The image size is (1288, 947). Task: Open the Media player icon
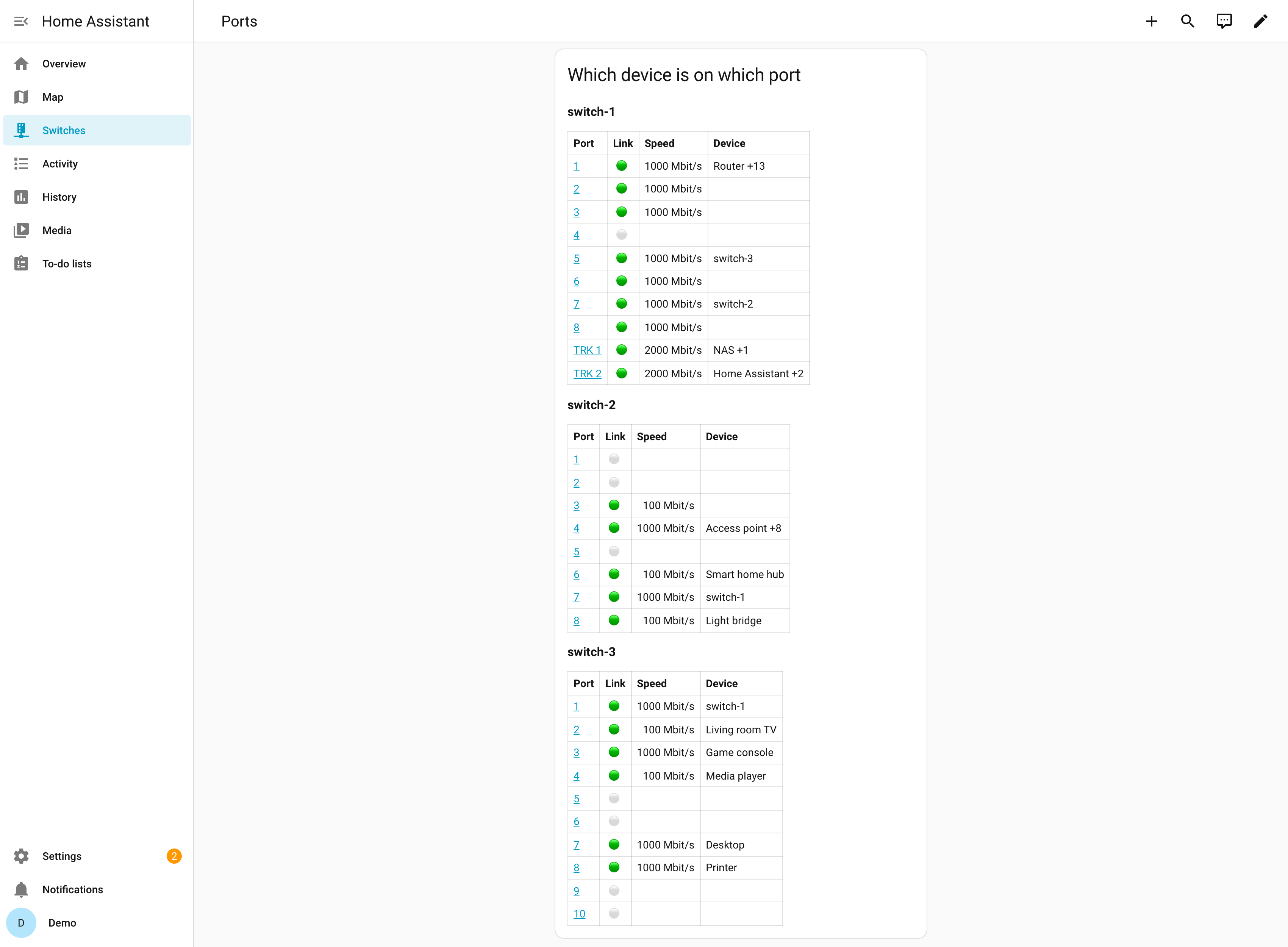(21, 230)
